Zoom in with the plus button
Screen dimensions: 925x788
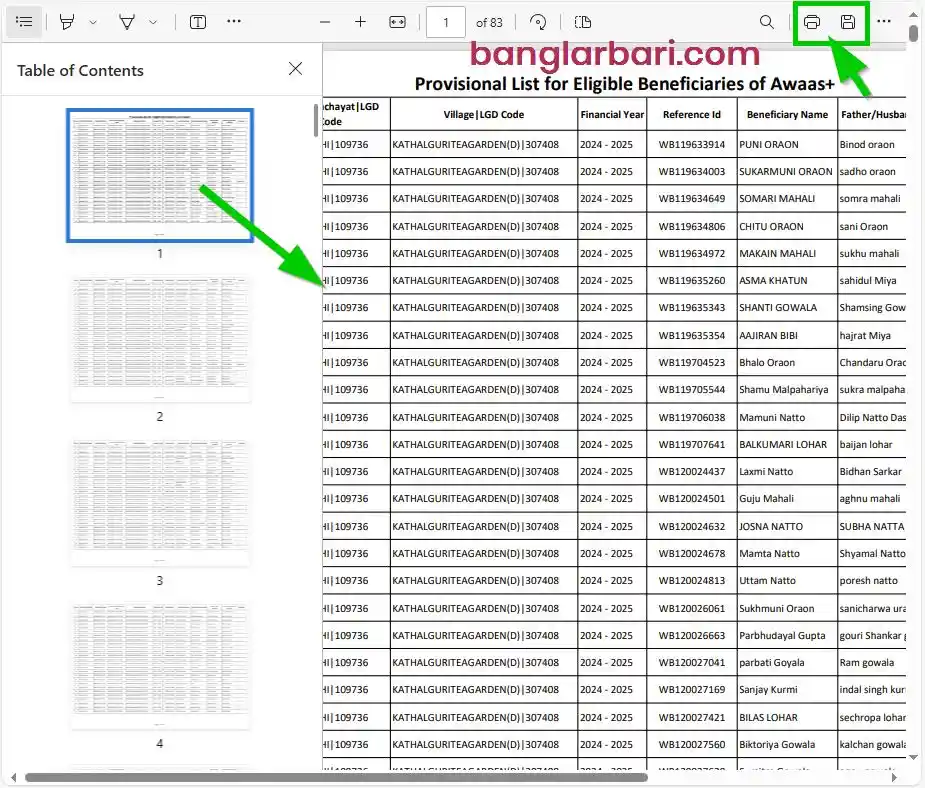tap(360, 22)
